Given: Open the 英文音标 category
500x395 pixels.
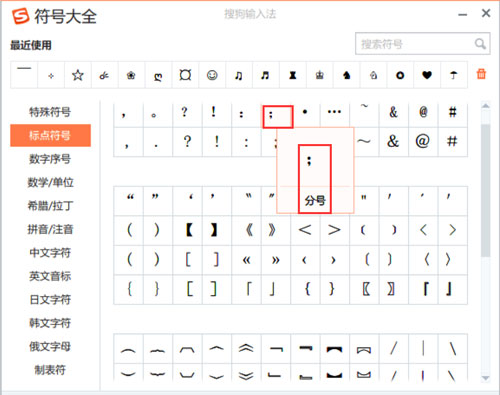Looking at the screenshot, I should click(x=50, y=276).
